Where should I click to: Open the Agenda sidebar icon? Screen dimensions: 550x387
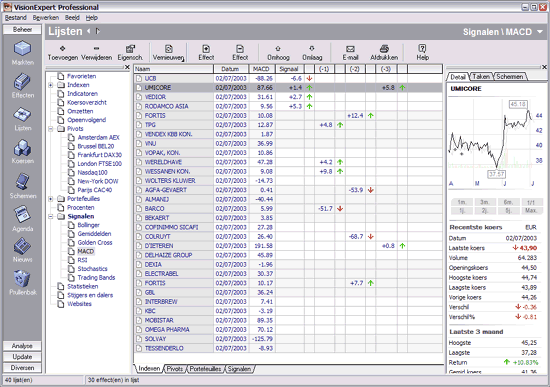click(22, 219)
